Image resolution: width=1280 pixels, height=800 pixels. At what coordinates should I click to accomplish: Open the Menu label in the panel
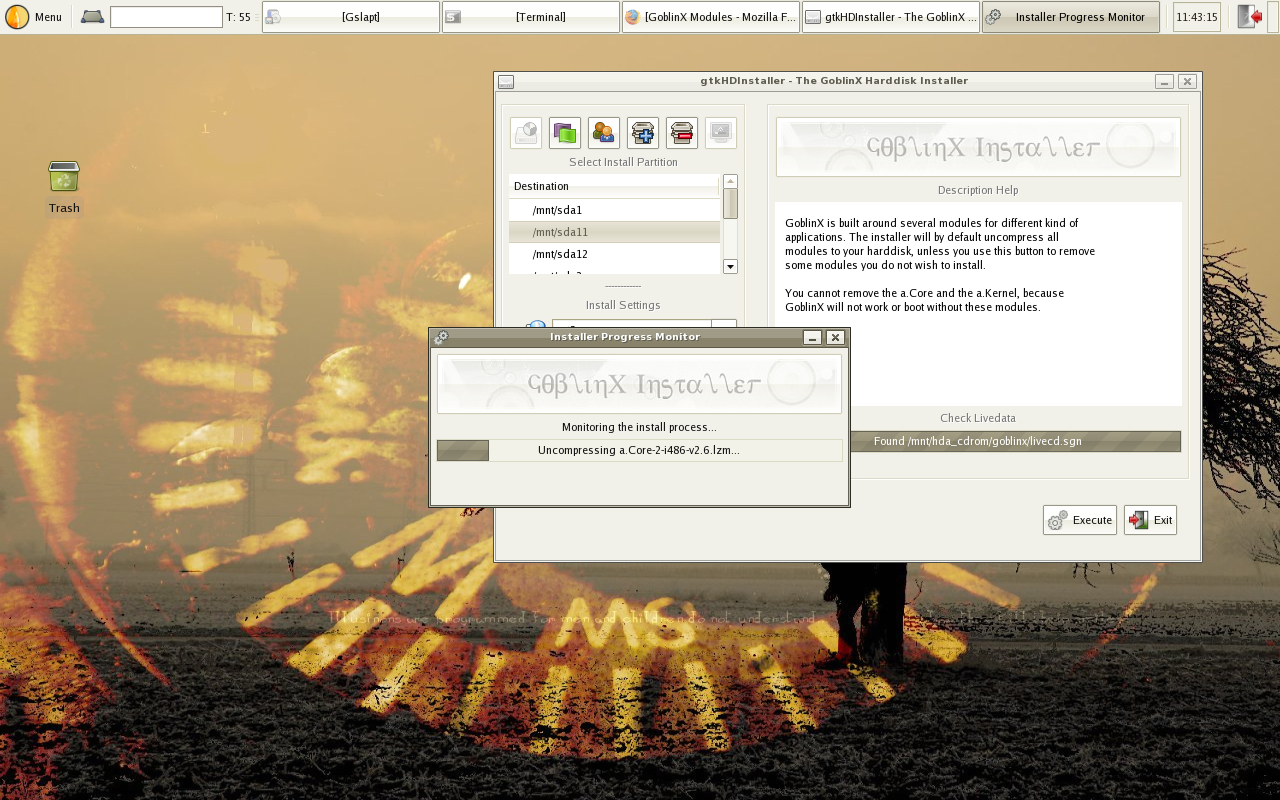pos(48,17)
